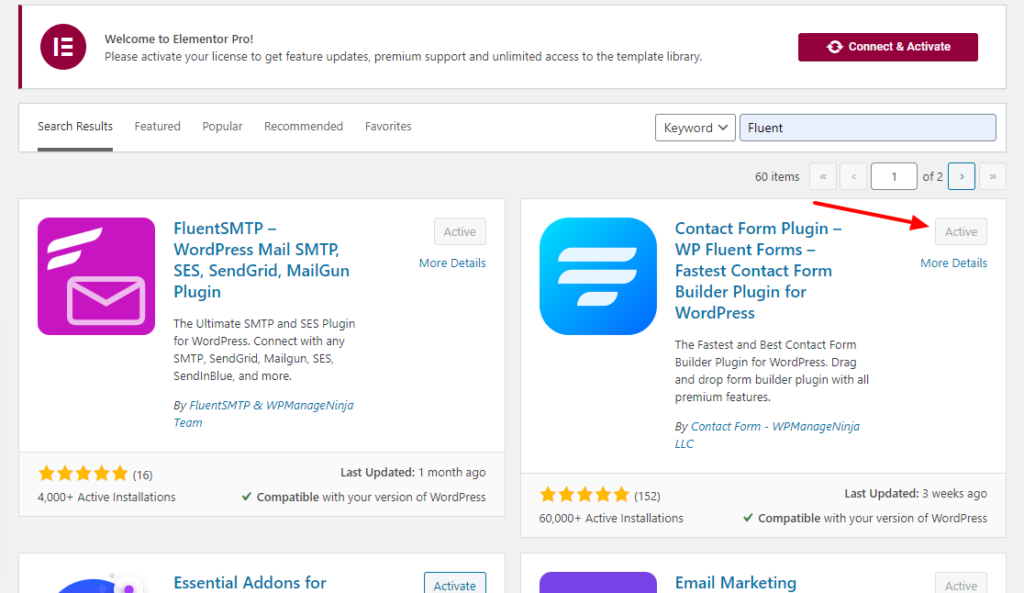Click the 60 items count text
The width and height of the screenshot is (1024, 593).
pyautogui.click(x=777, y=176)
